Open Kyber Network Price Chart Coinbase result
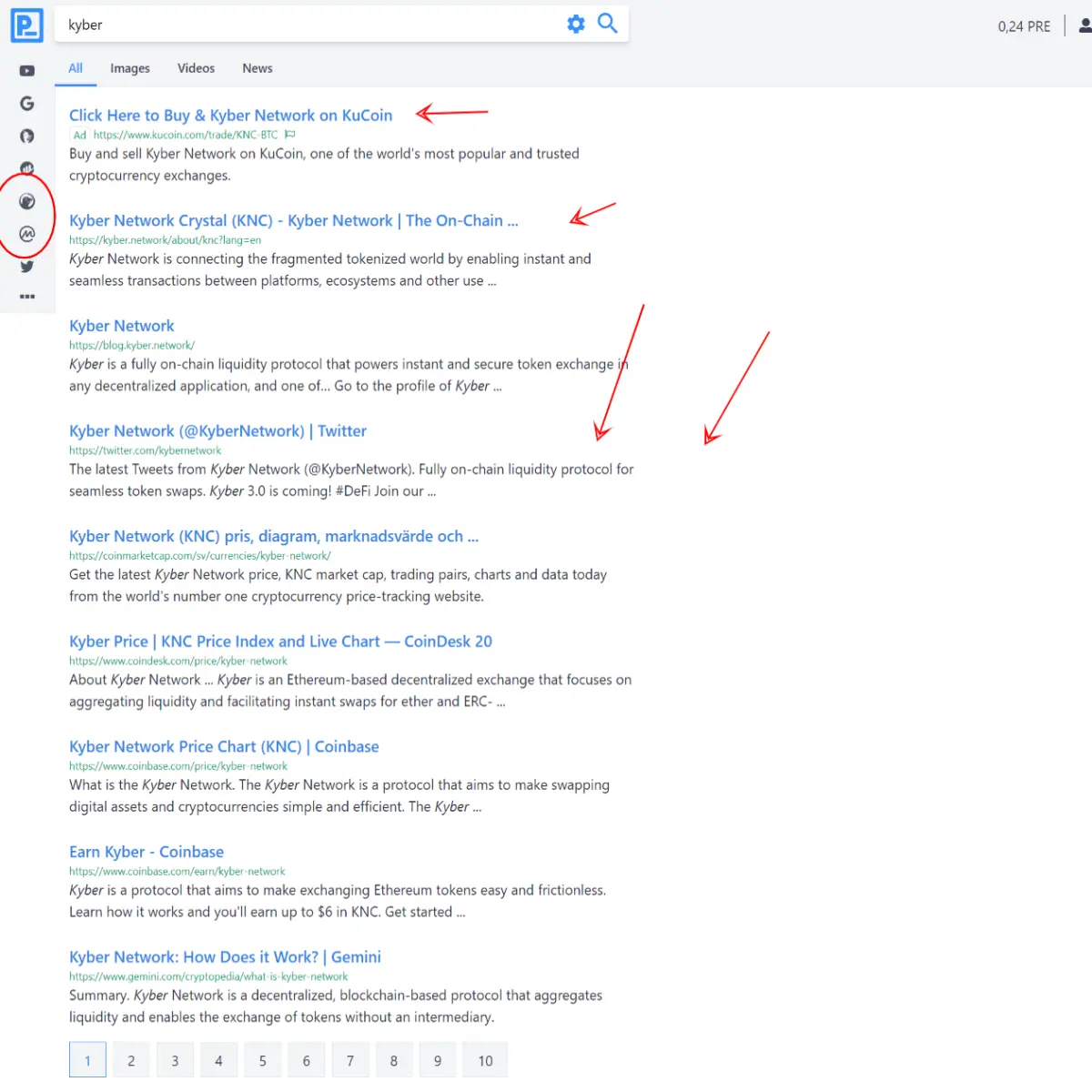Screen dimensions: 1092x1092 (224, 747)
